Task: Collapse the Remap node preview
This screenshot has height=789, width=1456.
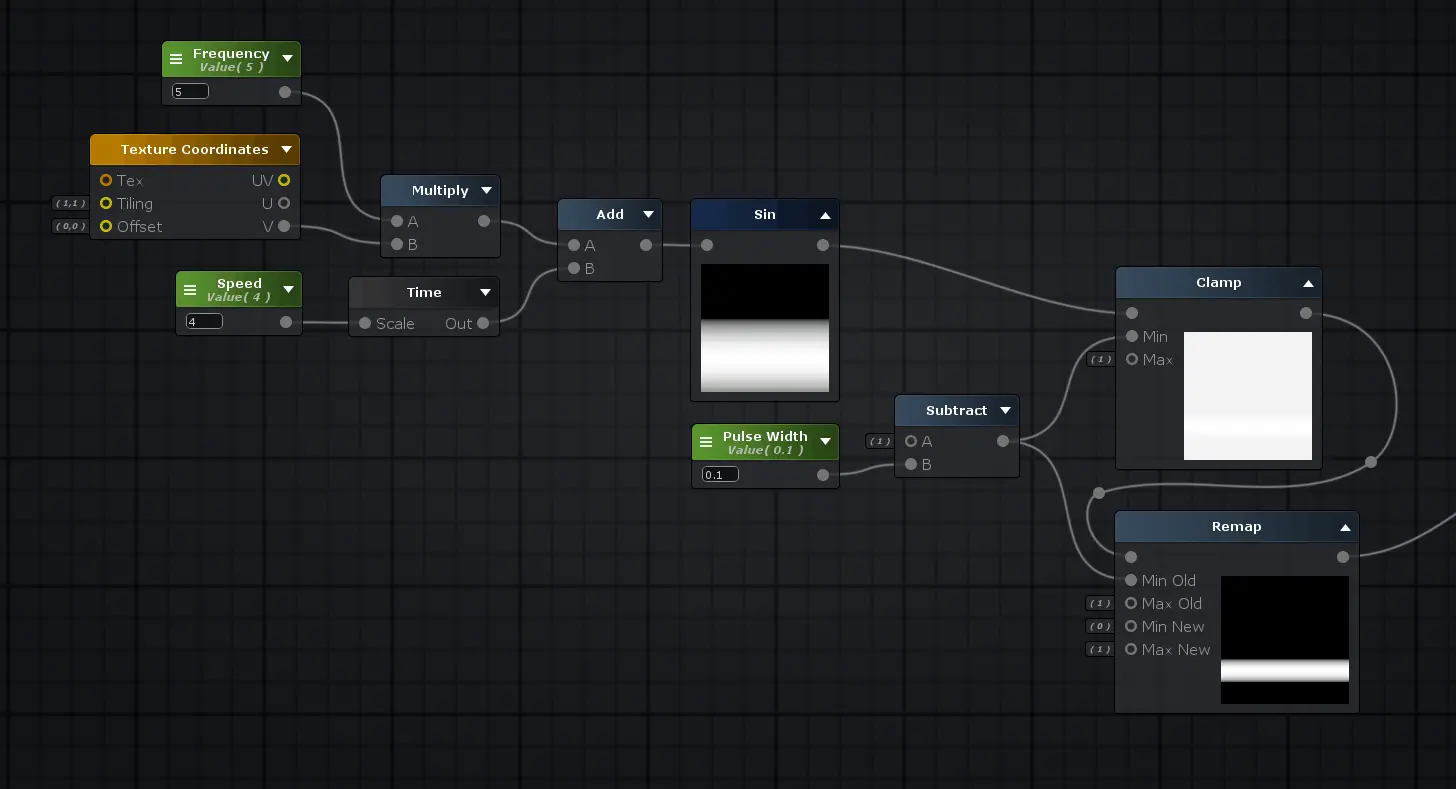Action: point(1345,528)
